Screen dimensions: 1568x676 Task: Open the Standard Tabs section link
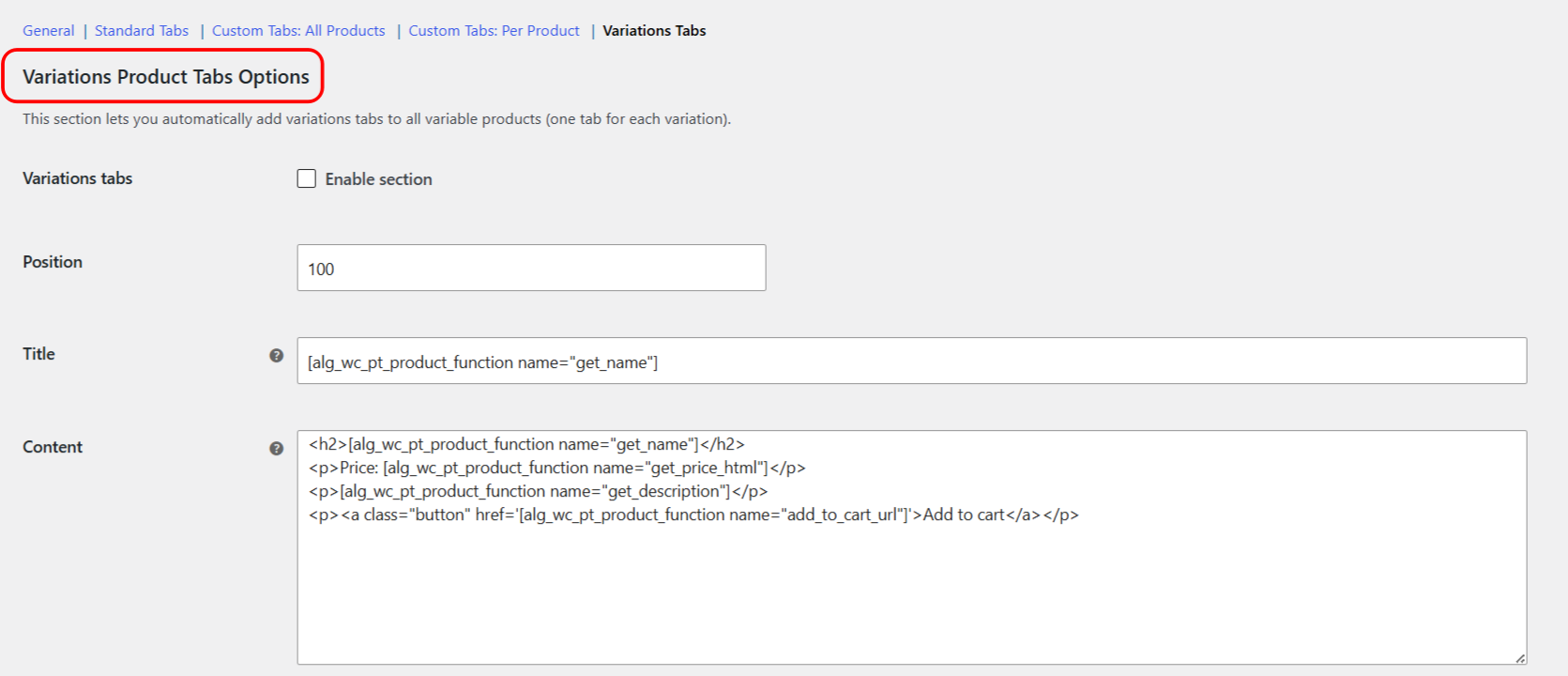tap(142, 31)
